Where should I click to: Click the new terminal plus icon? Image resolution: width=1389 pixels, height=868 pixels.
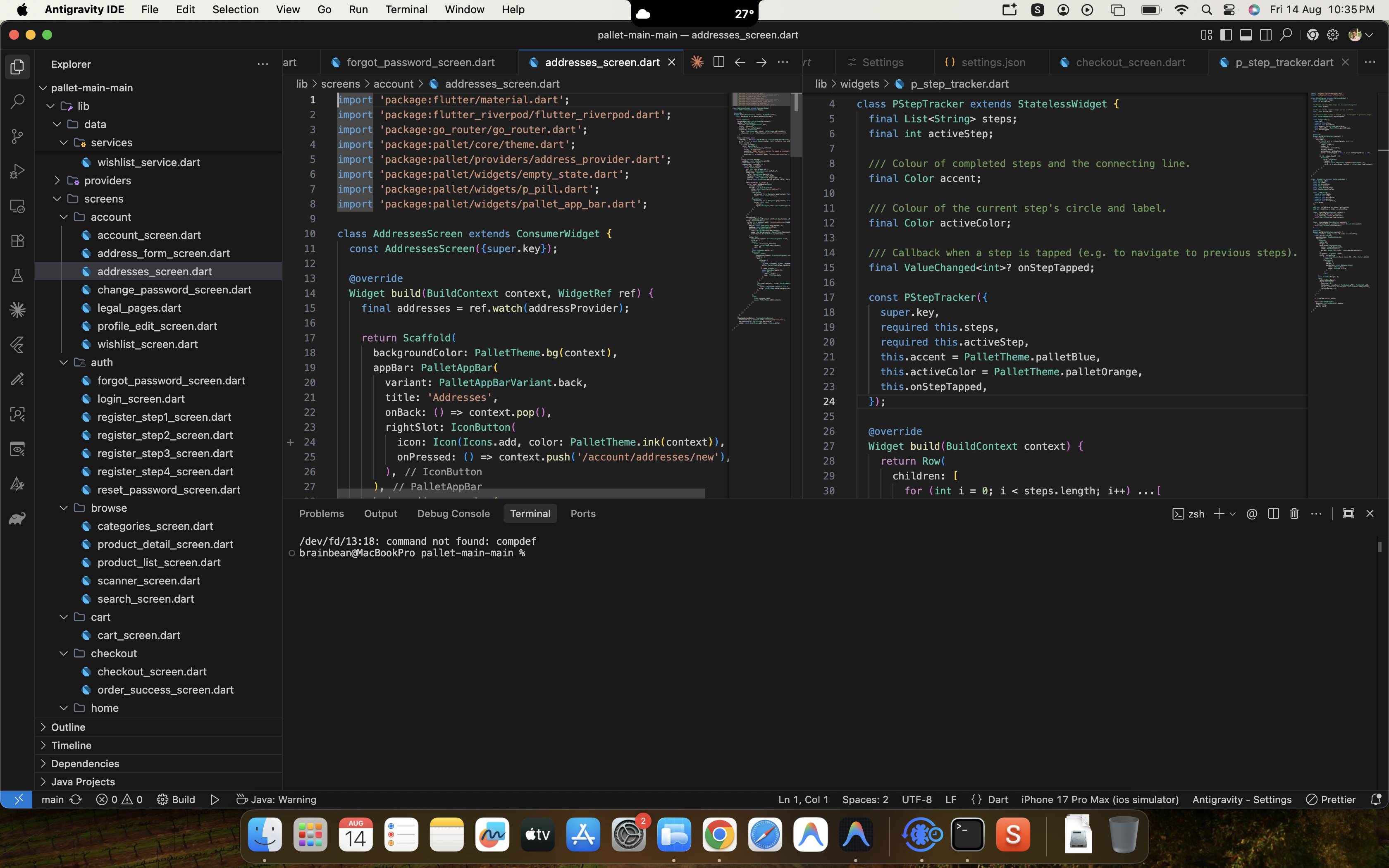pos(1218,514)
